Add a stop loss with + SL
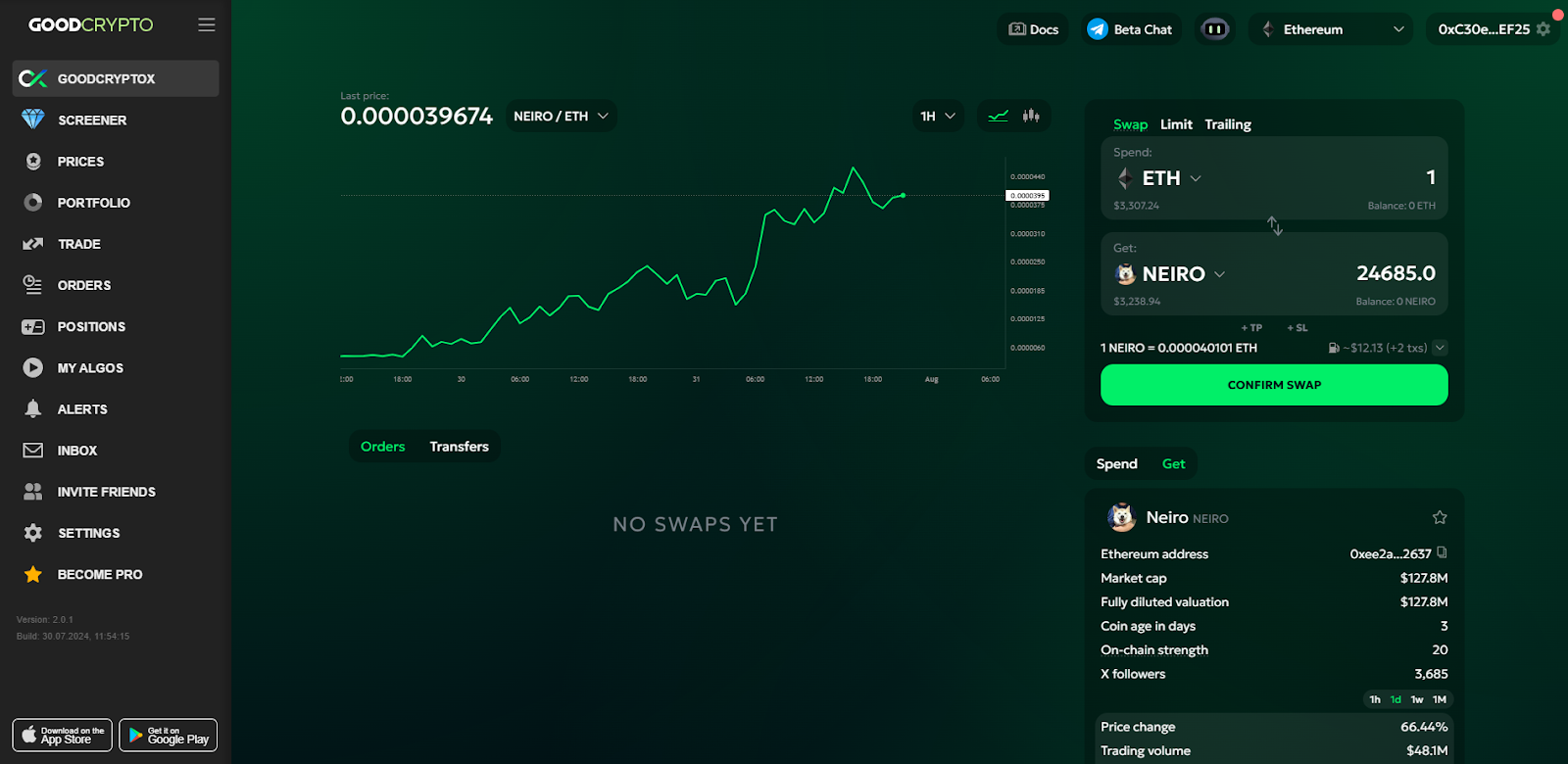 pyautogui.click(x=1298, y=328)
